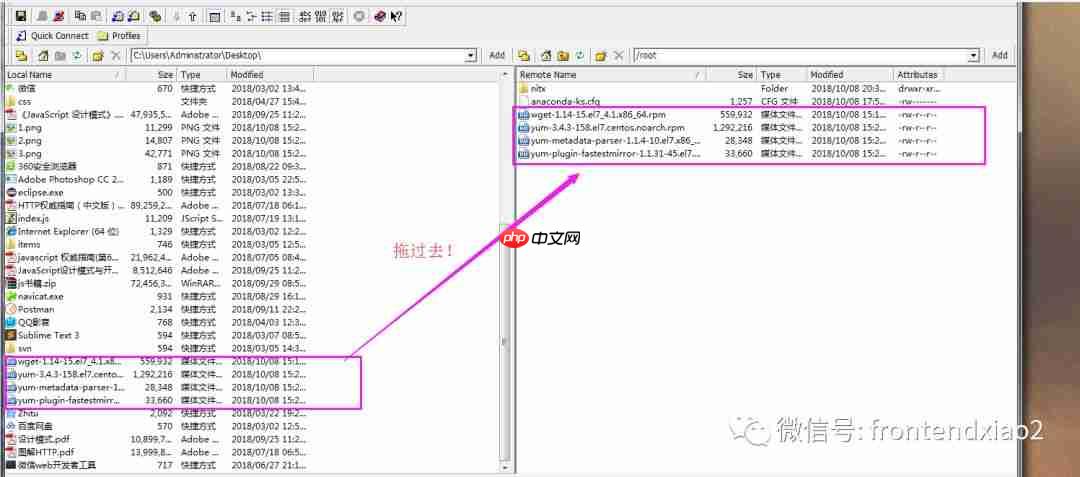Select yum-3.4.3-158.el7.centos.noarch.rpm in remote pane

pyautogui.click(x=601, y=127)
